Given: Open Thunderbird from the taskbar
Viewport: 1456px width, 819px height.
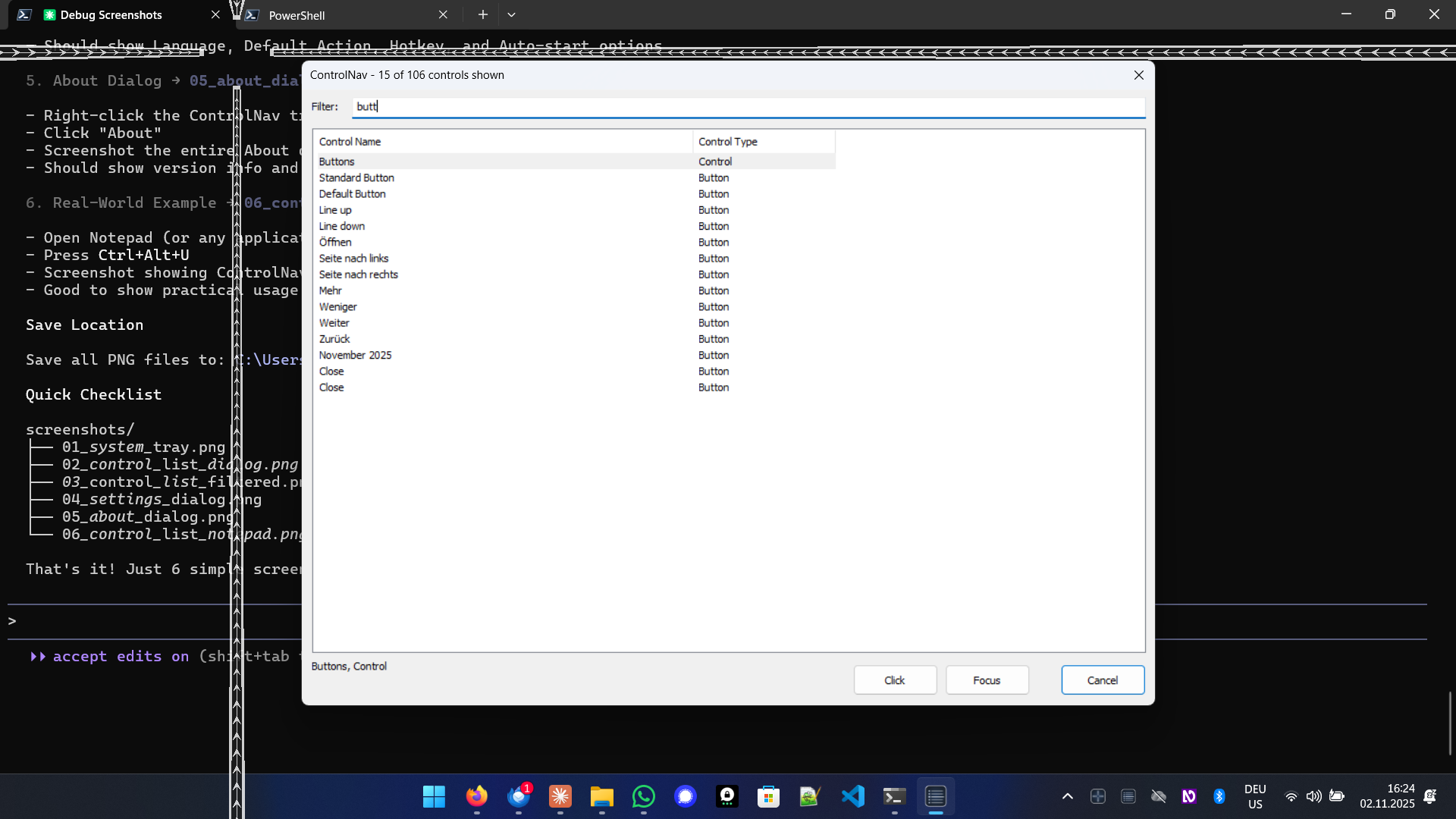Looking at the screenshot, I should click(519, 797).
